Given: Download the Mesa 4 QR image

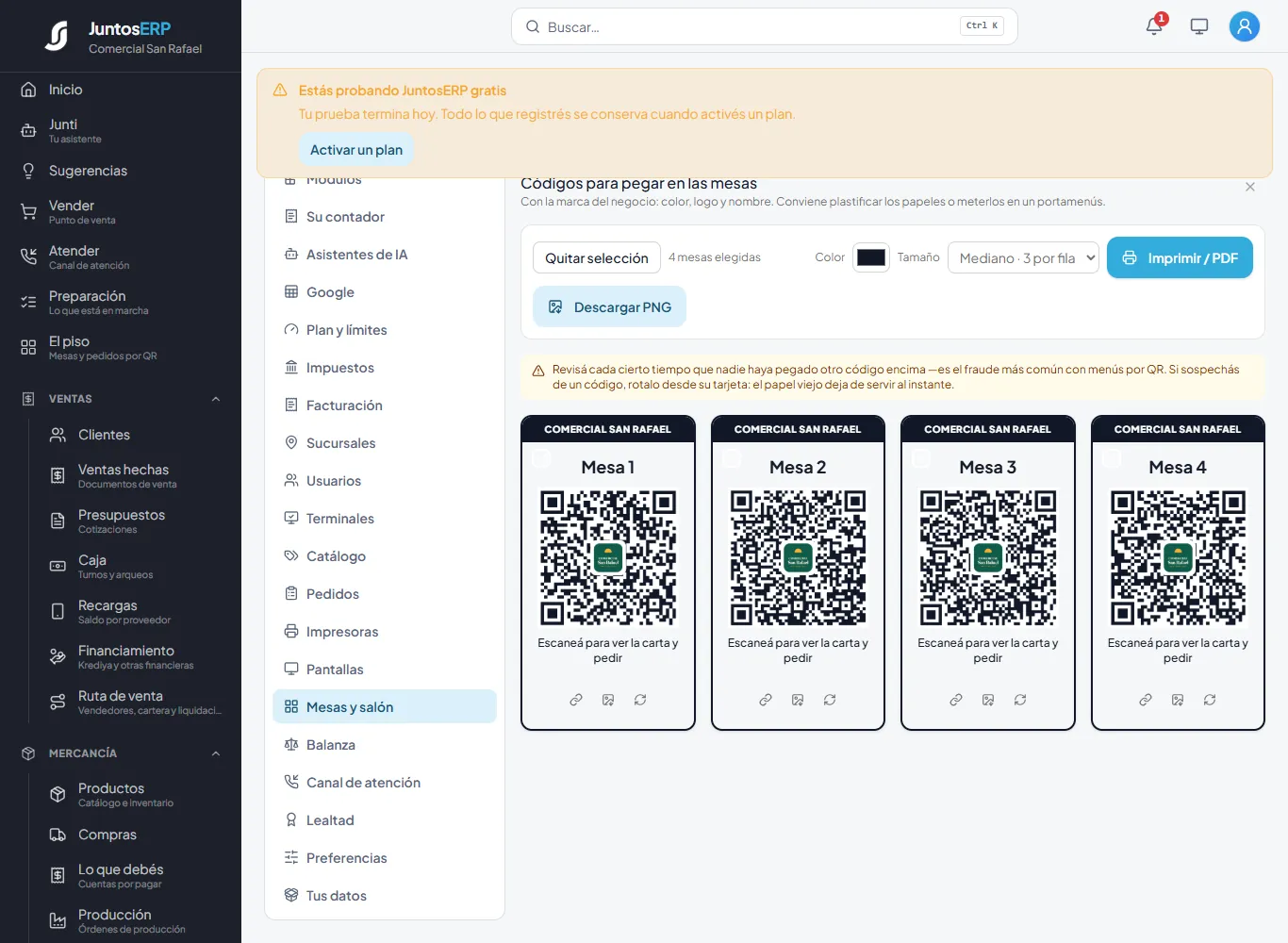Looking at the screenshot, I should point(1178,700).
